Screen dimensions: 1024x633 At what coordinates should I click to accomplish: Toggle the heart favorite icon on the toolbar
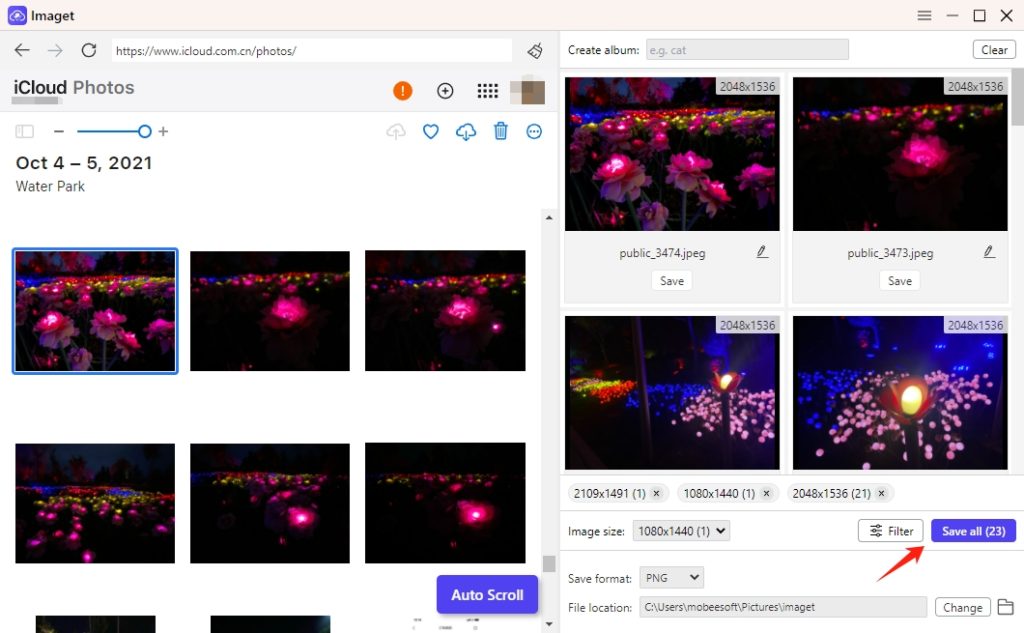click(x=430, y=131)
